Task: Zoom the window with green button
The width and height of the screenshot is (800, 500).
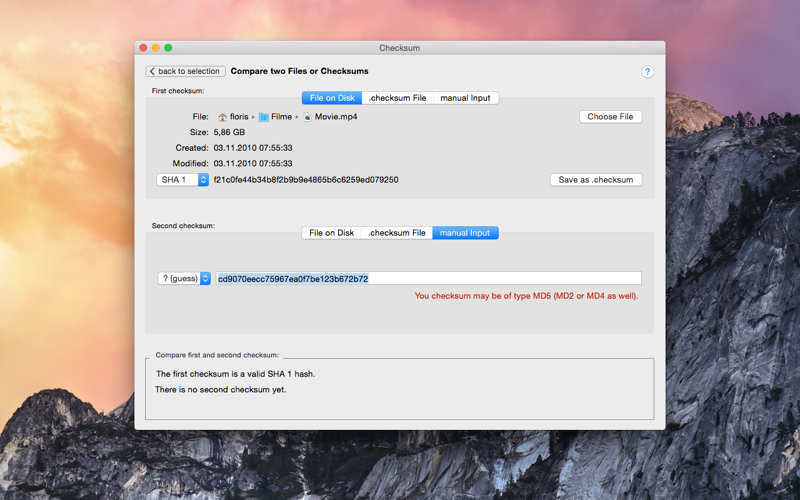Action: click(x=168, y=47)
